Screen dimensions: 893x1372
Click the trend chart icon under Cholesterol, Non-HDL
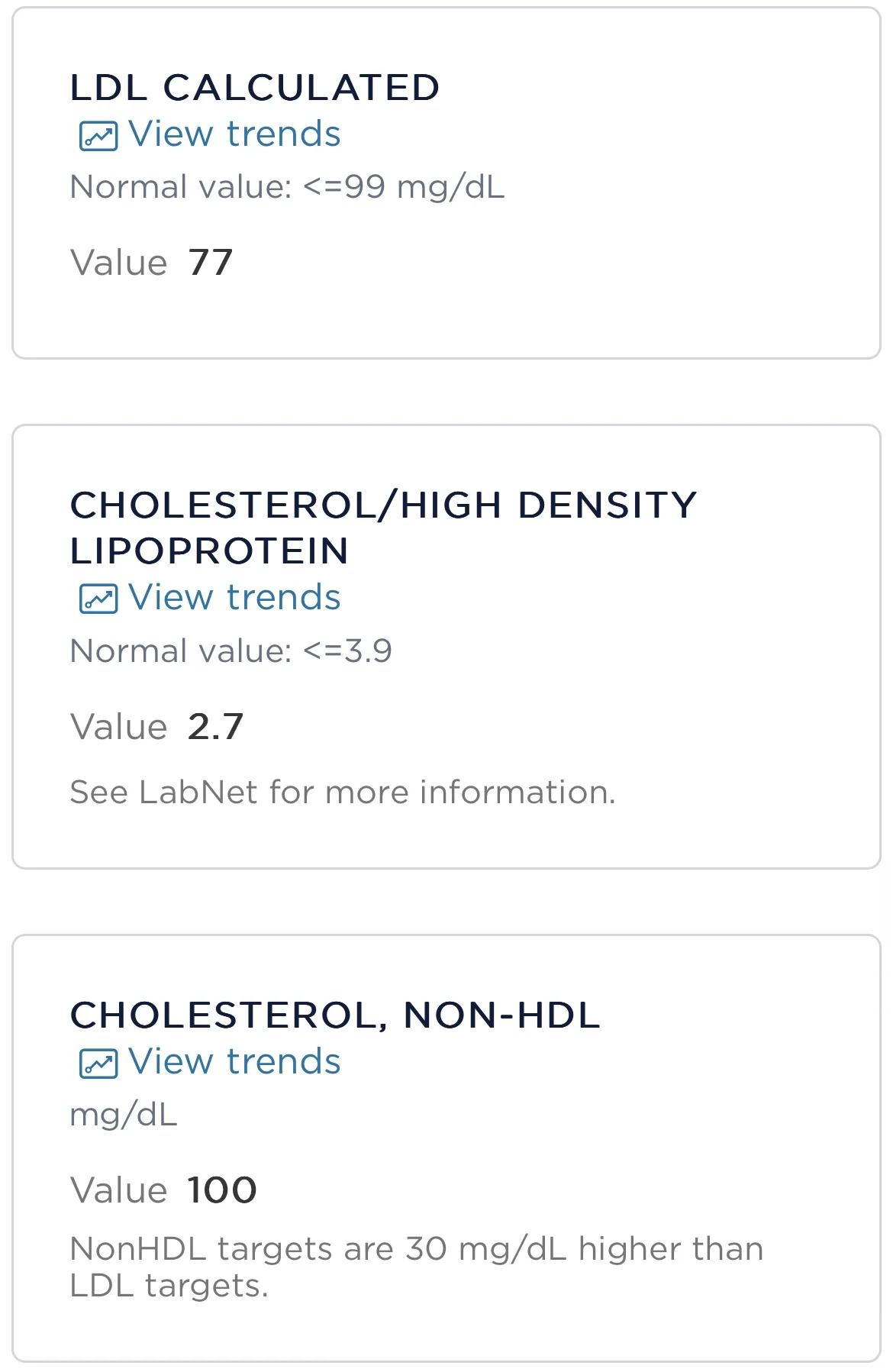(98, 1064)
